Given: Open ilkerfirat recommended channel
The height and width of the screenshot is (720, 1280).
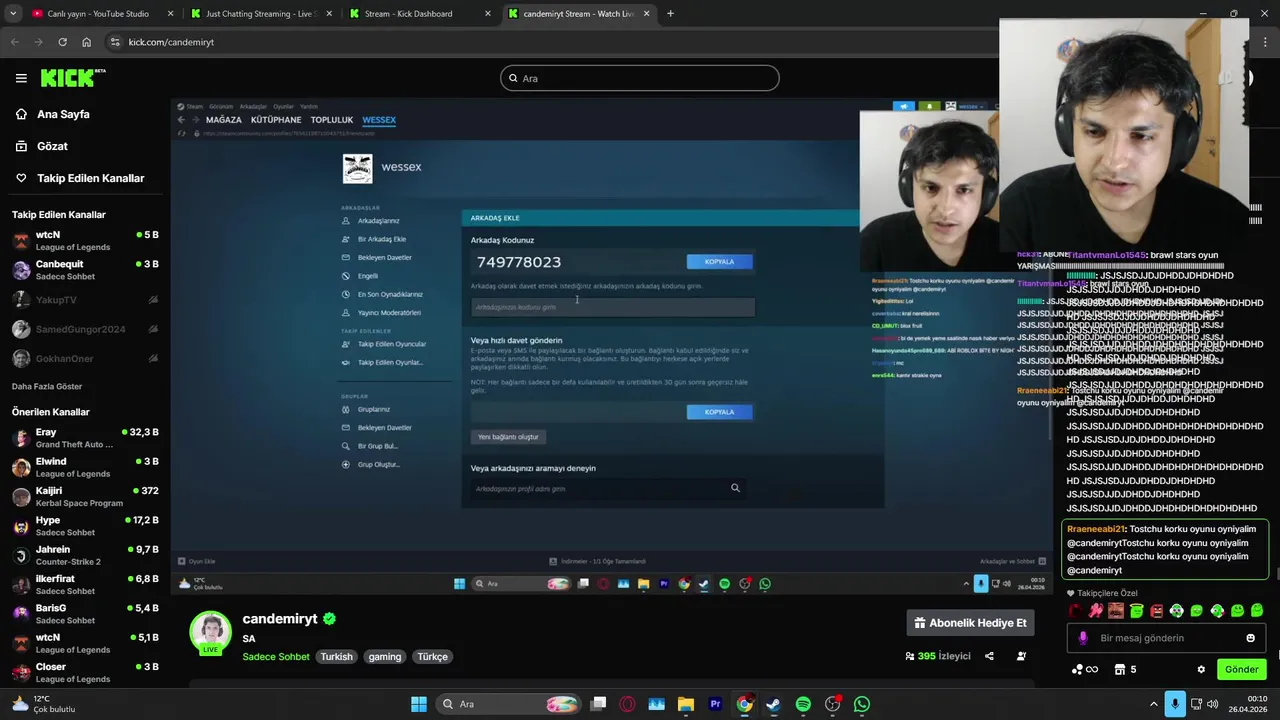Looking at the screenshot, I should [x=85, y=585].
